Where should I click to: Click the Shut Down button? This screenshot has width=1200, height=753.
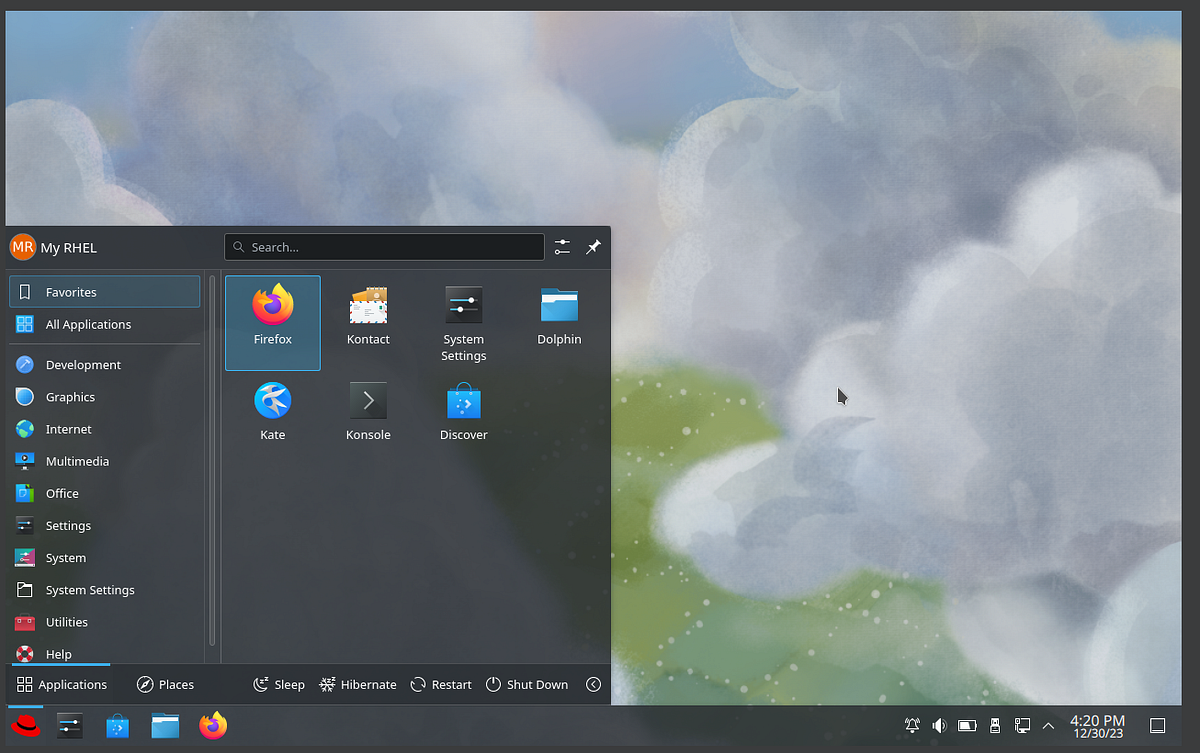click(x=527, y=684)
